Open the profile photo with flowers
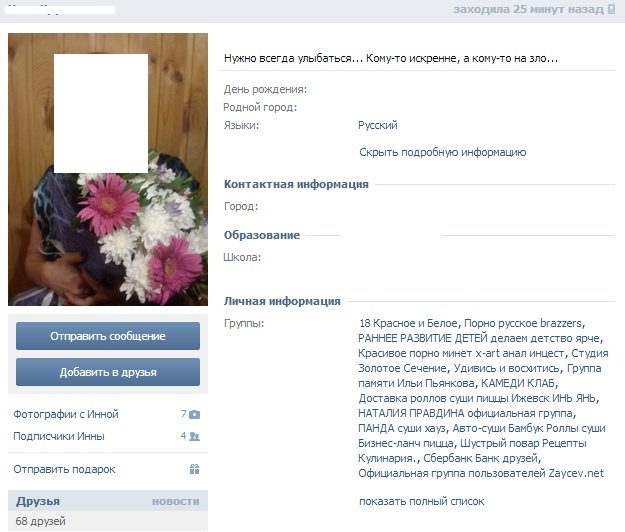 [x=108, y=169]
